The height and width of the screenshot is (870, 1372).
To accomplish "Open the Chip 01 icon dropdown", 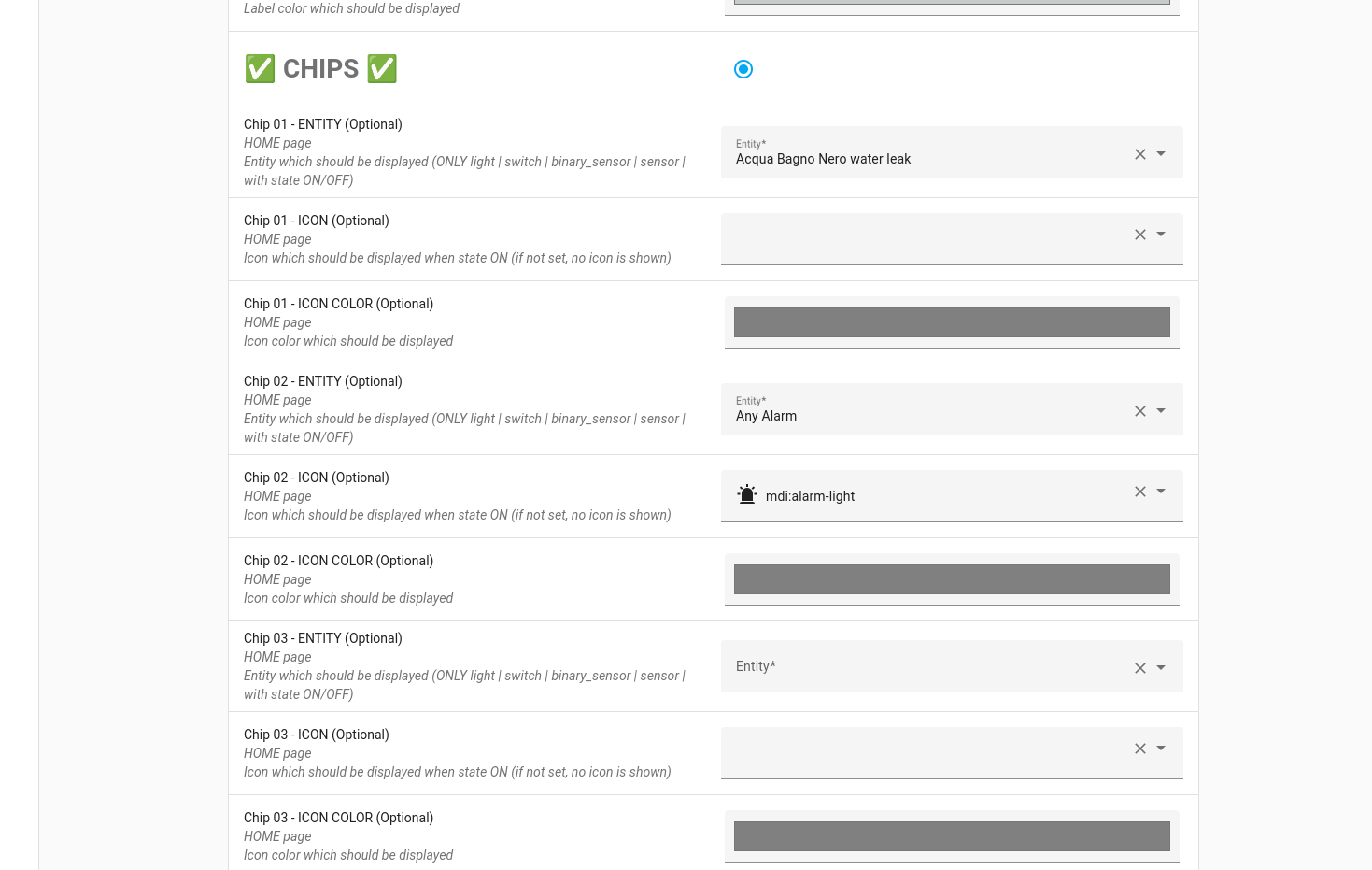I will coord(1161,235).
